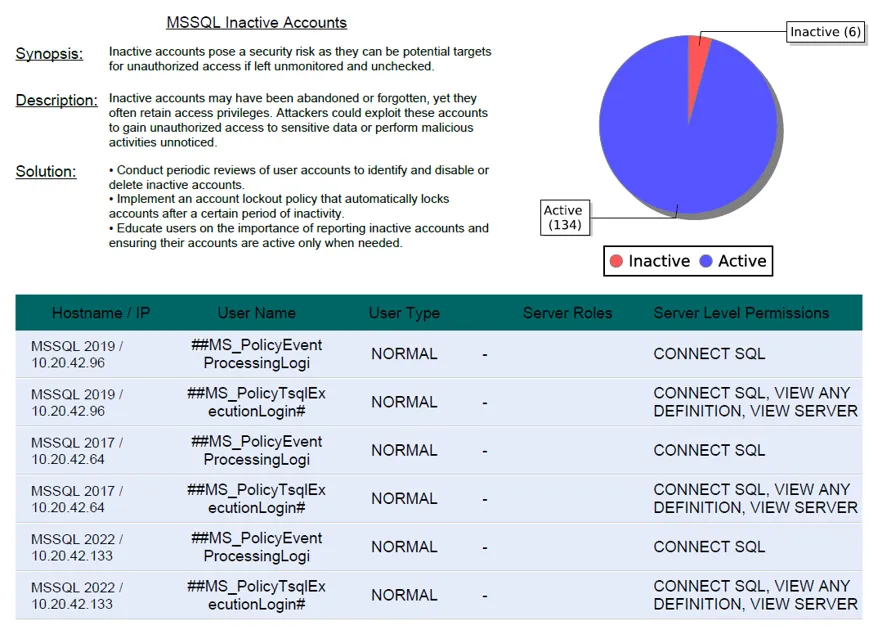This screenshot has width=869, height=630.
Task: Select the Description heading
Action: point(57,100)
